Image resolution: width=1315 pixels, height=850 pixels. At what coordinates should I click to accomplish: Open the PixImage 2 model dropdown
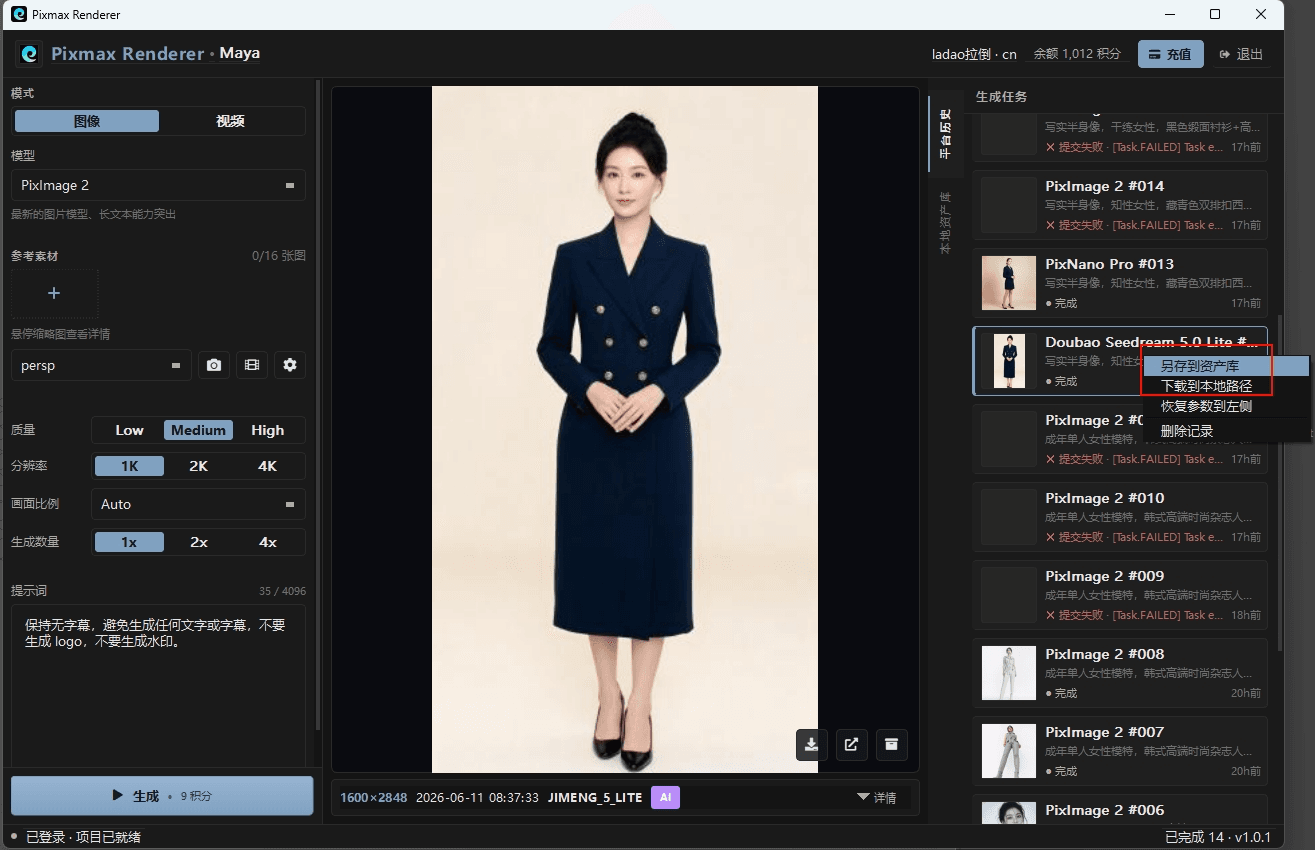pos(158,185)
